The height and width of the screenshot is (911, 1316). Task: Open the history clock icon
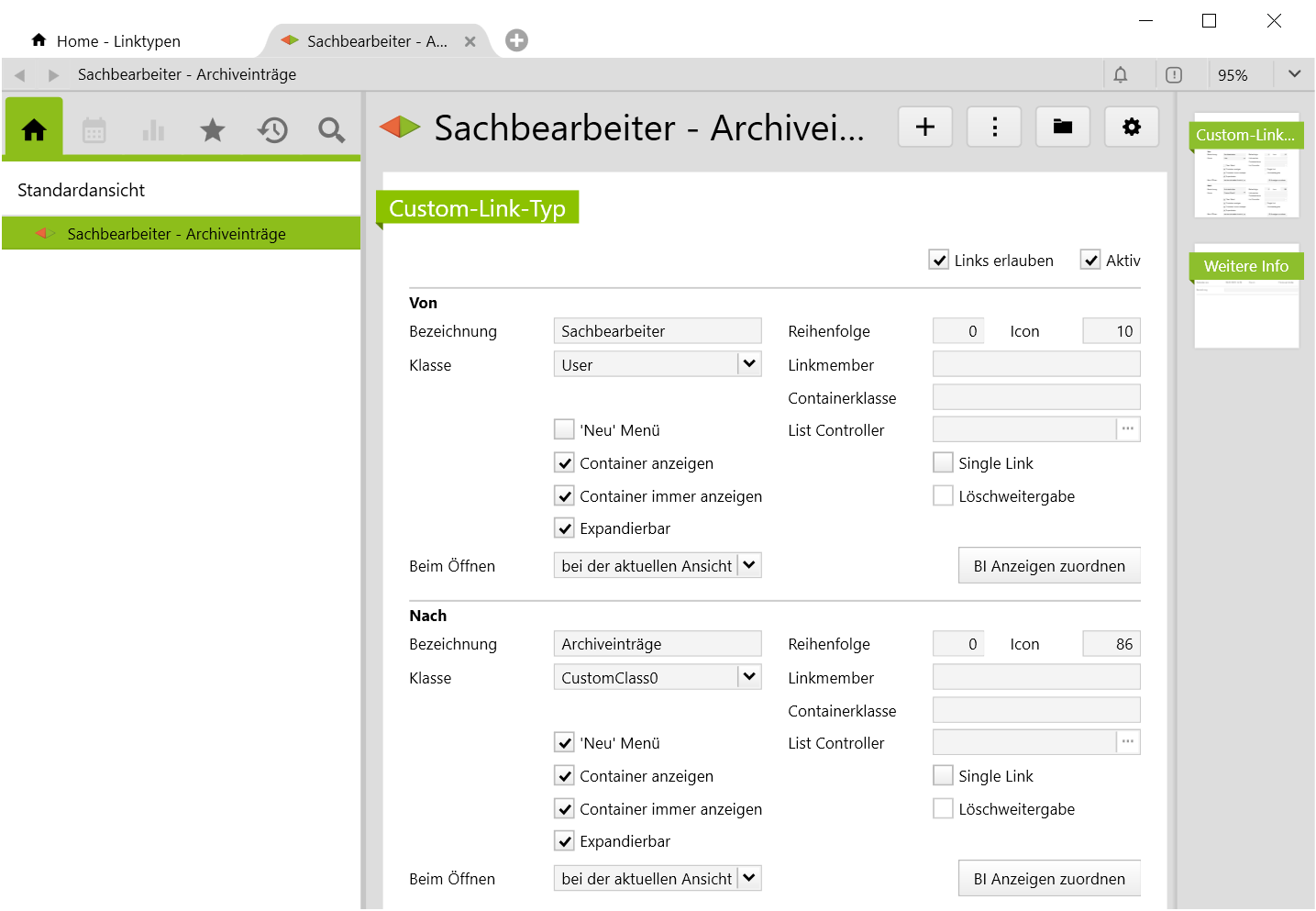click(272, 130)
